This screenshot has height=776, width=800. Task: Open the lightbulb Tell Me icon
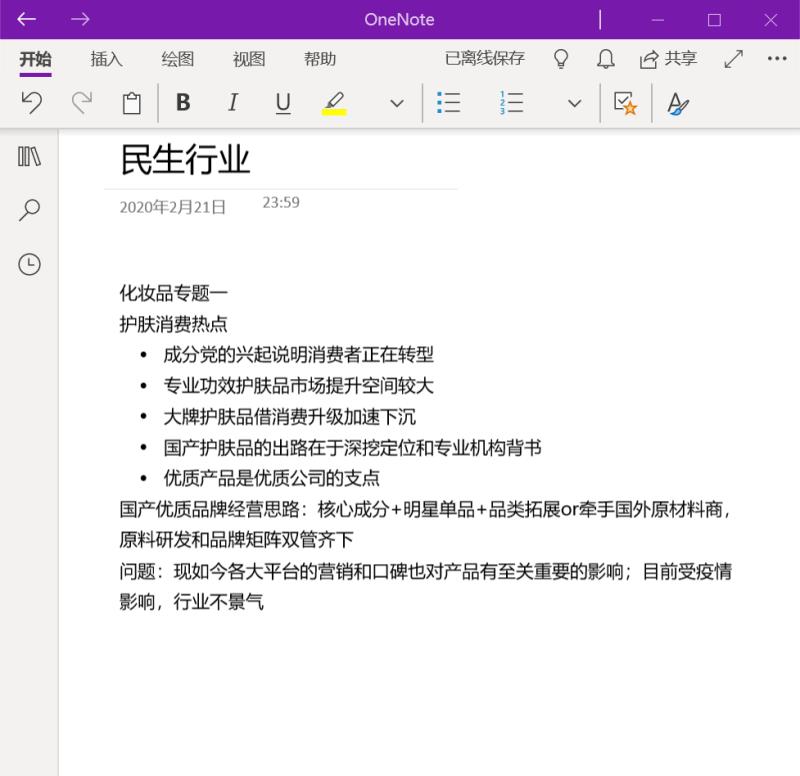point(561,59)
